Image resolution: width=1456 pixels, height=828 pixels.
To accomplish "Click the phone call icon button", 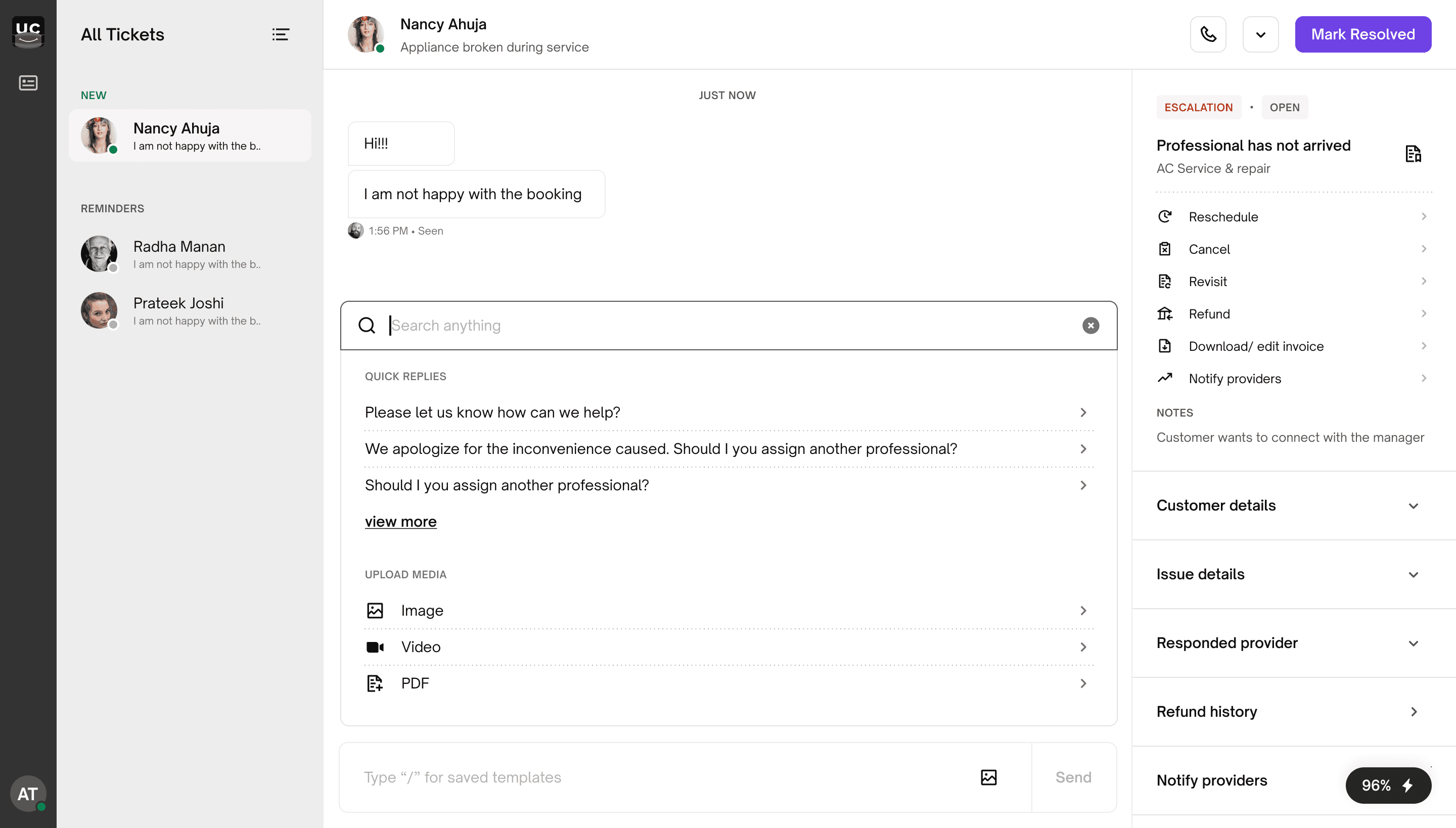I will [1208, 34].
